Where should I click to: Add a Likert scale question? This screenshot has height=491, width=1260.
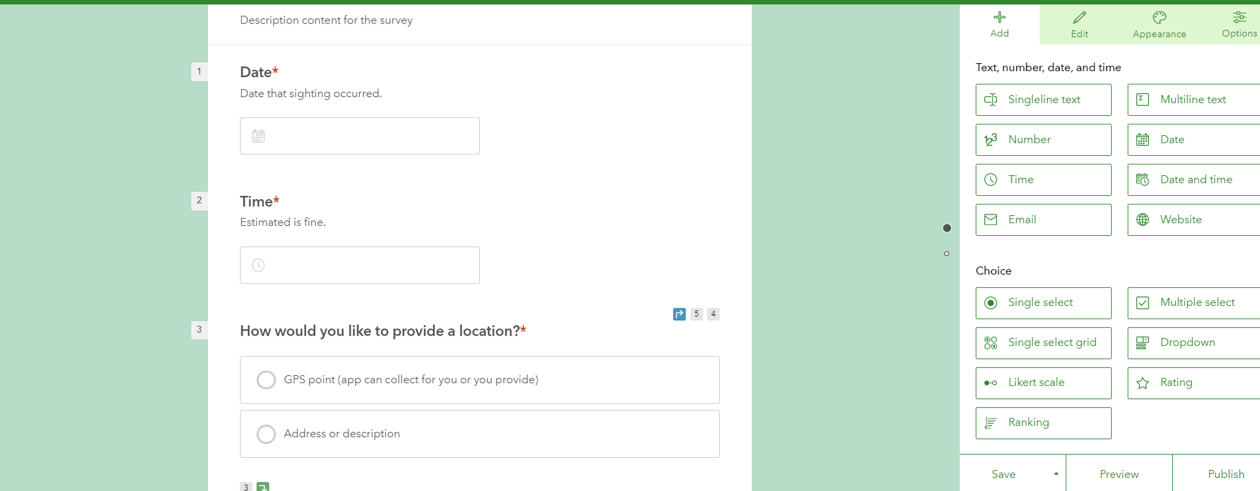point(1043,383)
